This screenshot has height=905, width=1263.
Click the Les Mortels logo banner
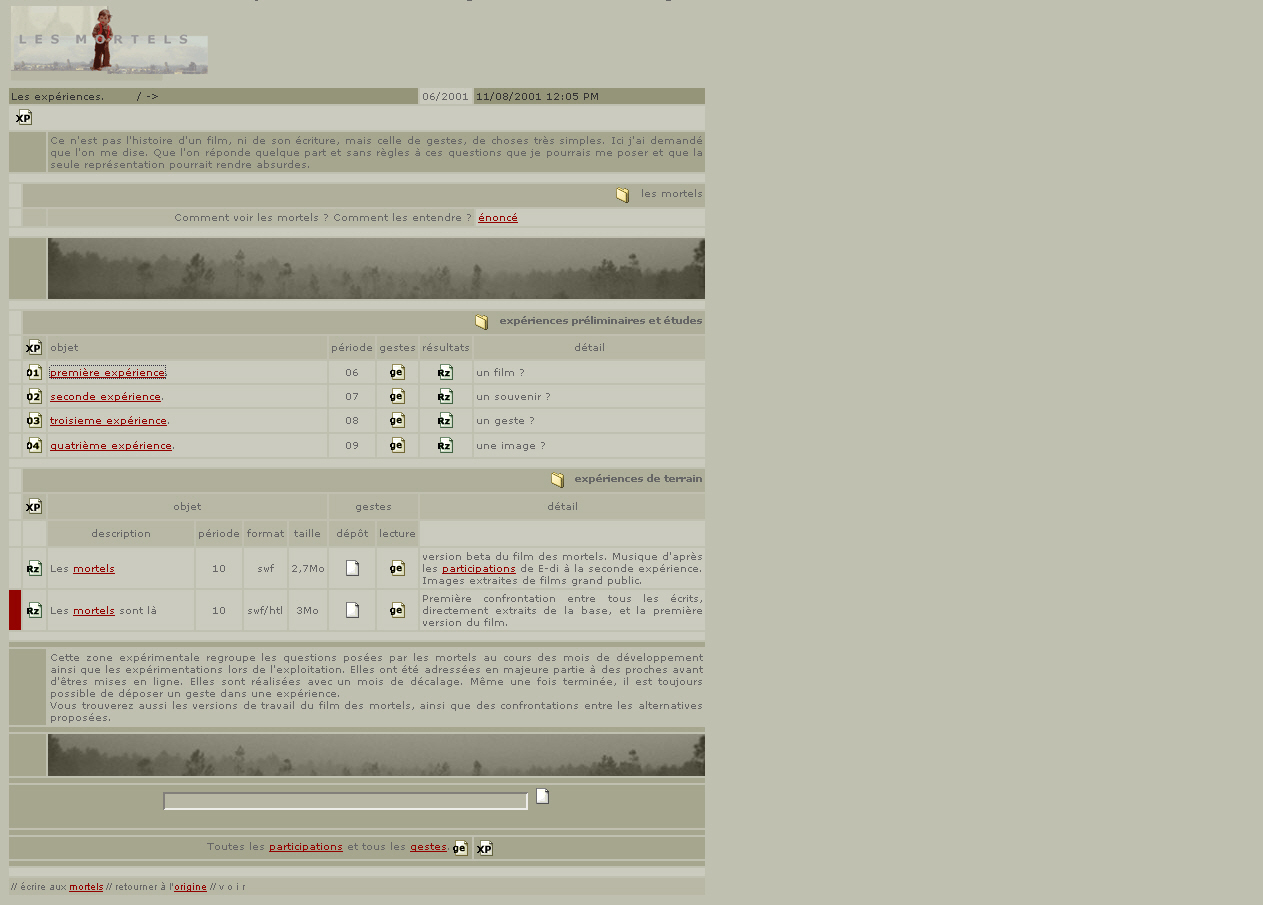click(x=109, y=42)
